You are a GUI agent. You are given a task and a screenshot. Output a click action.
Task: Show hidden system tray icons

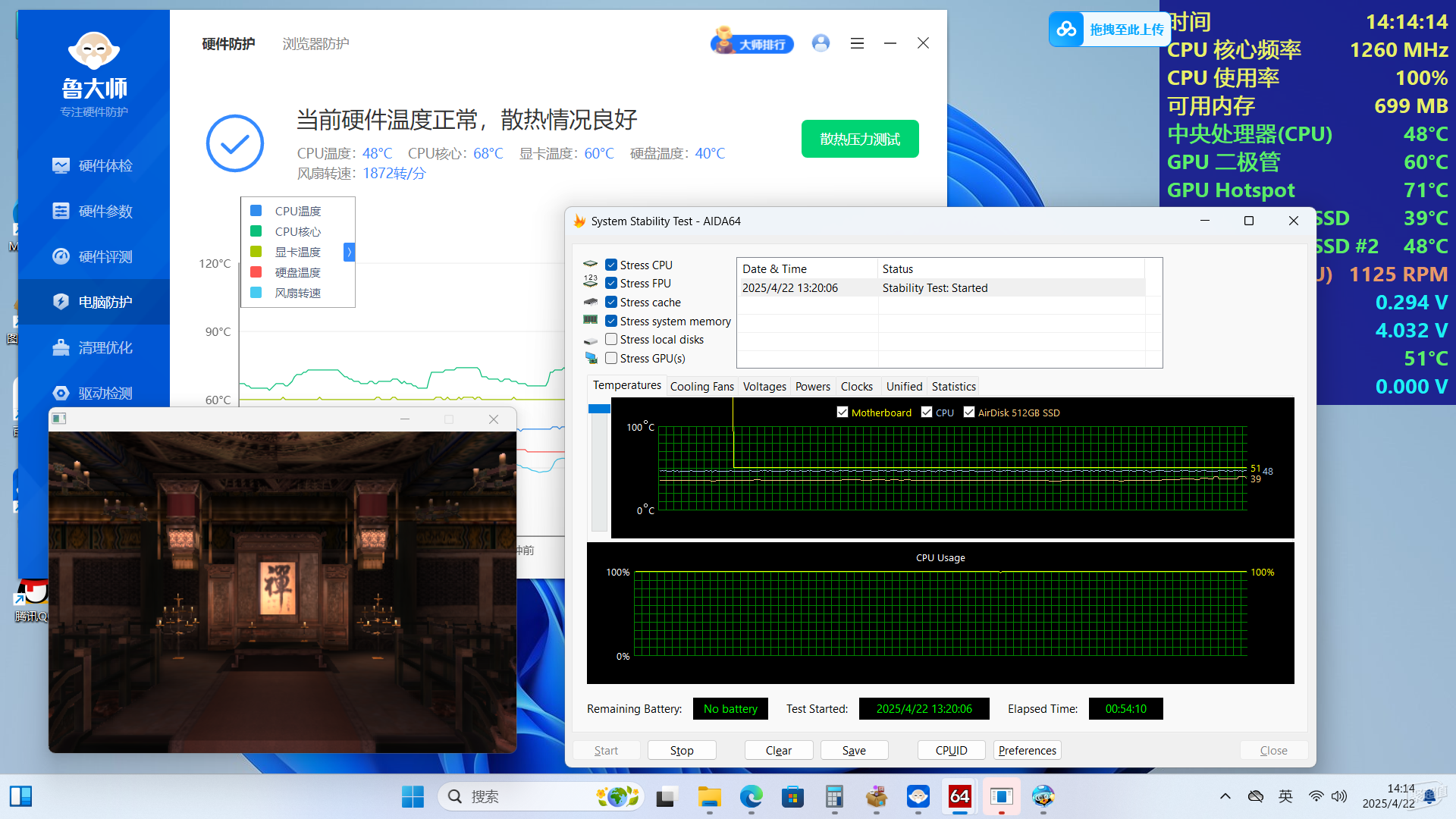click(1225, 796)
